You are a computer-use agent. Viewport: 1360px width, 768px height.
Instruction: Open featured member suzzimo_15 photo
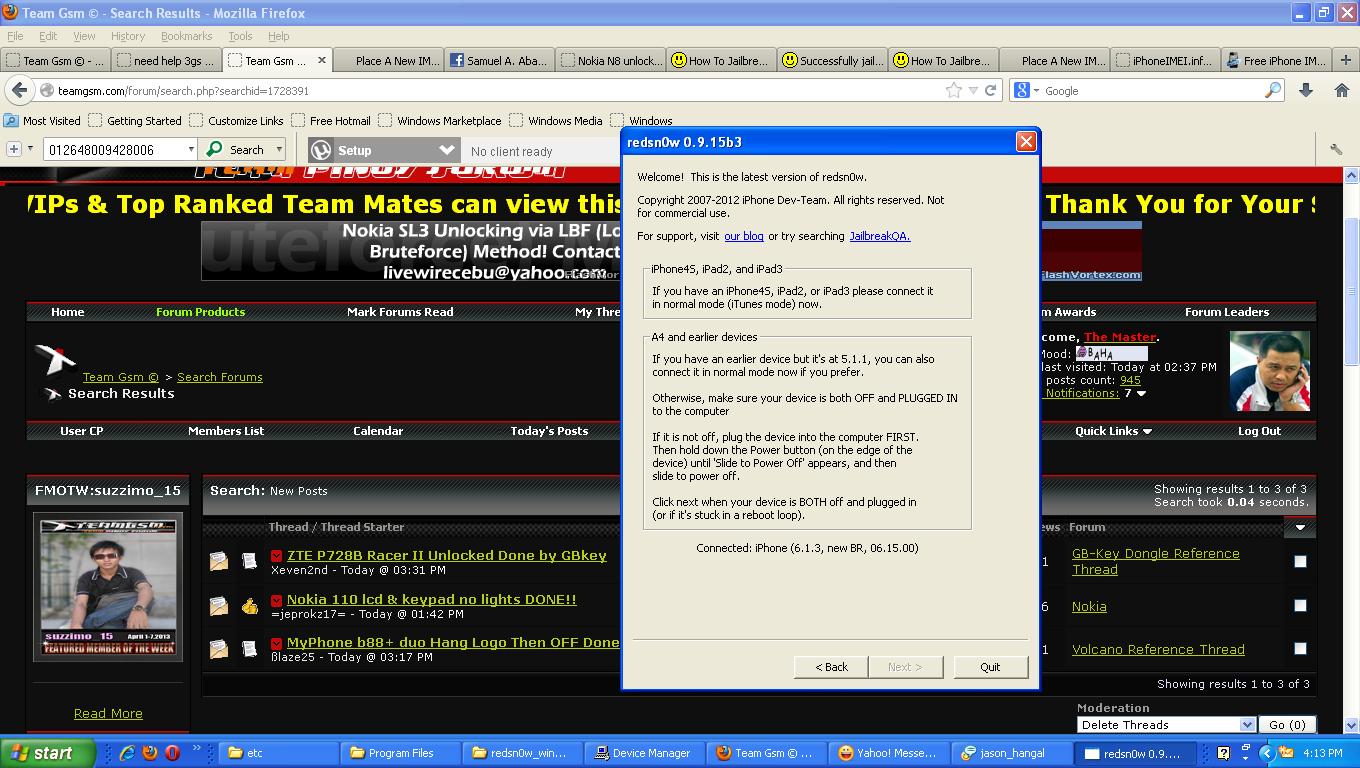(108, 586)
